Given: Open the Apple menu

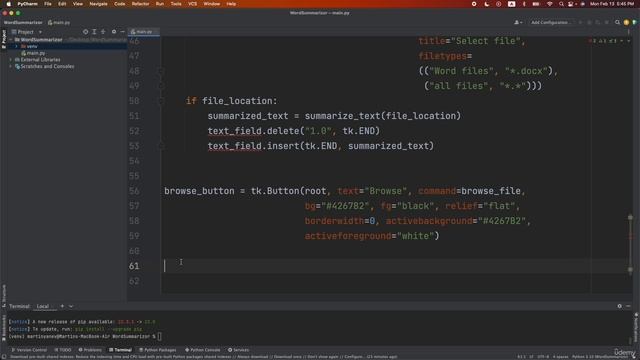Looking at the screenshot, I should 8,4.
